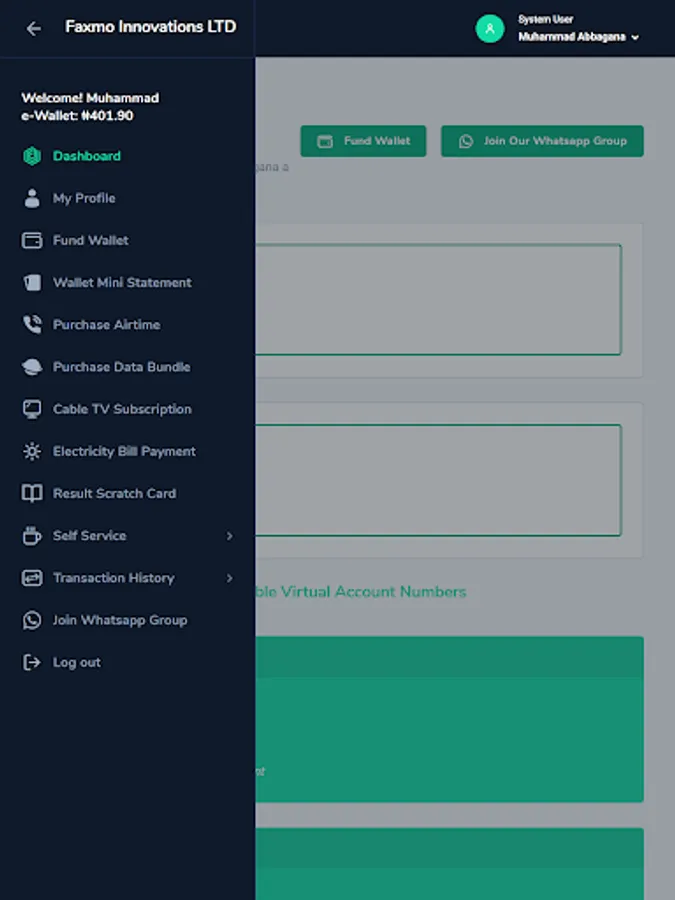This screenshot has height=900, width=675.
Task: Click WhatsApp icon in Join Group button
Action: click(466, 141)
